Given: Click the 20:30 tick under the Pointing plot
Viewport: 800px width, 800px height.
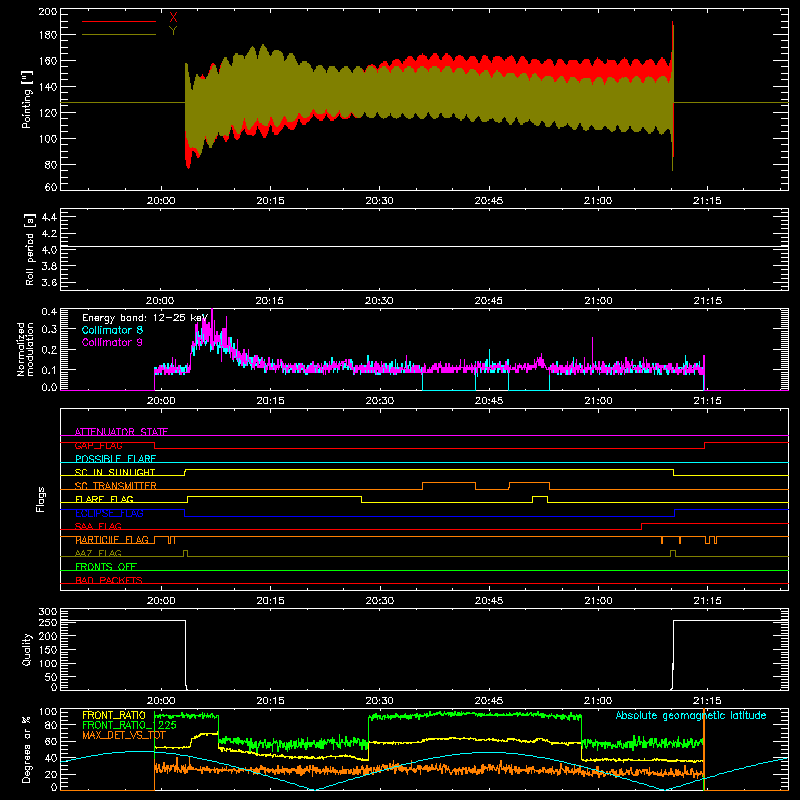Looking at the screenshot, I should click(379, 201).
